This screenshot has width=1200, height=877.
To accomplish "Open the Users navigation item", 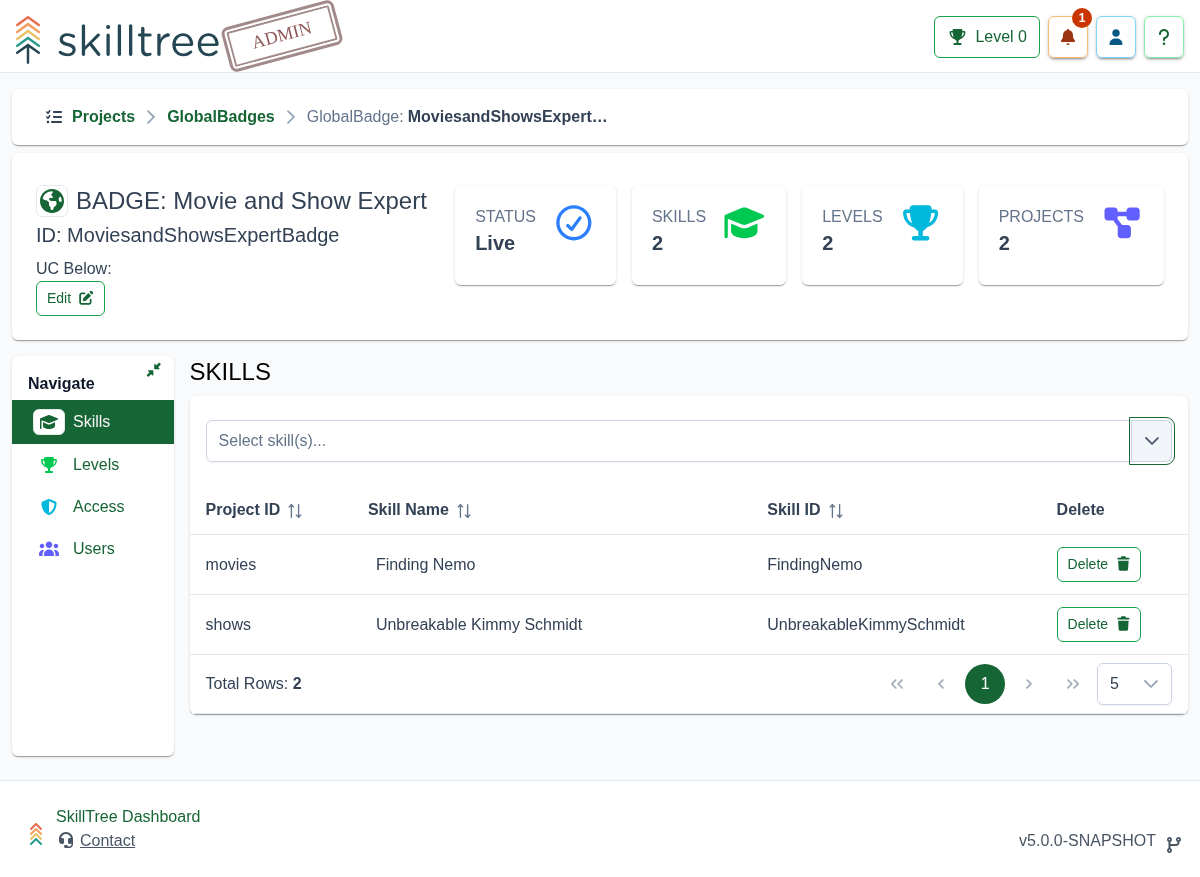I will coord(93,549).
